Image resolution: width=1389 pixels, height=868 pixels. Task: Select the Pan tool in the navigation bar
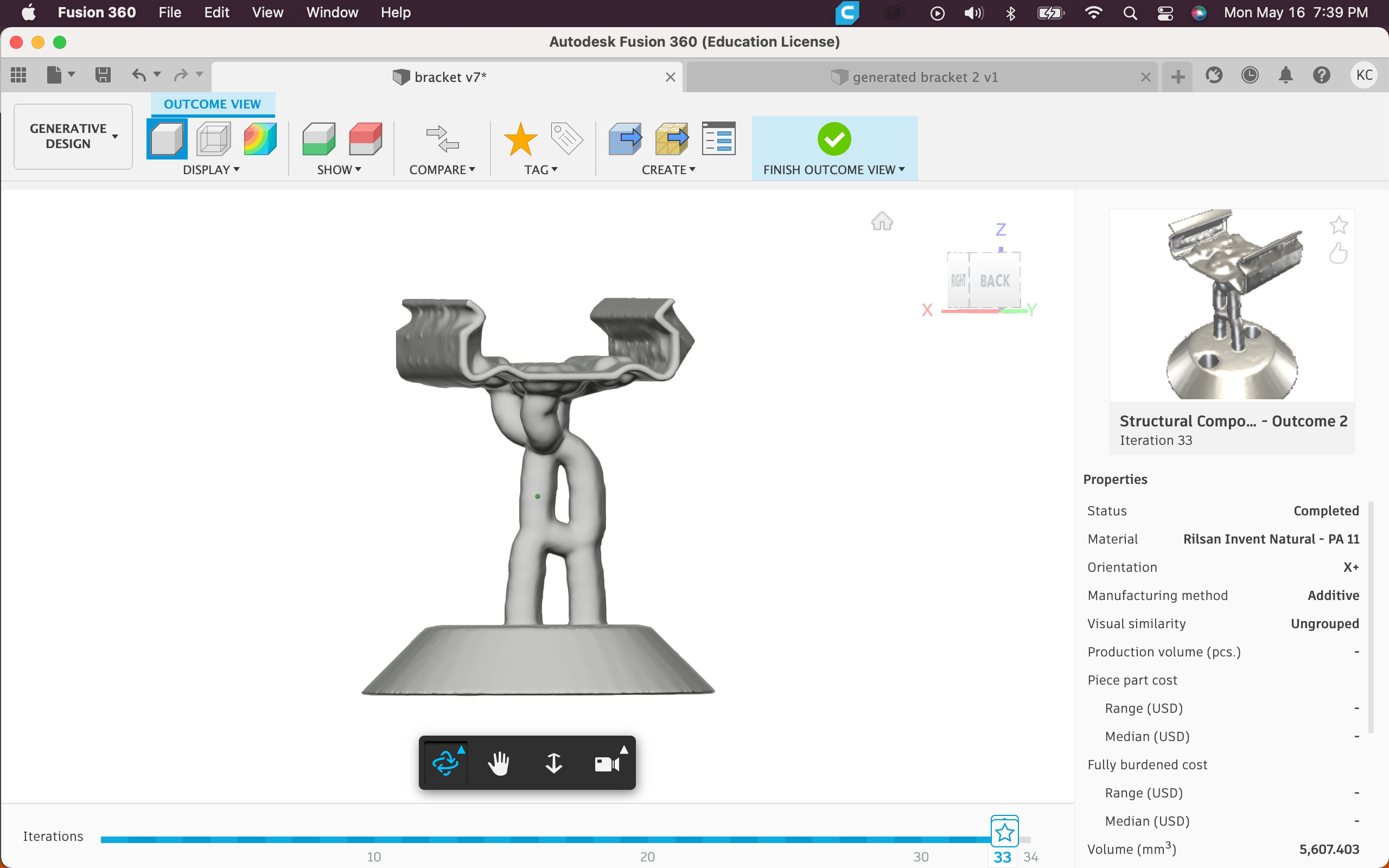tap(498, 762)
